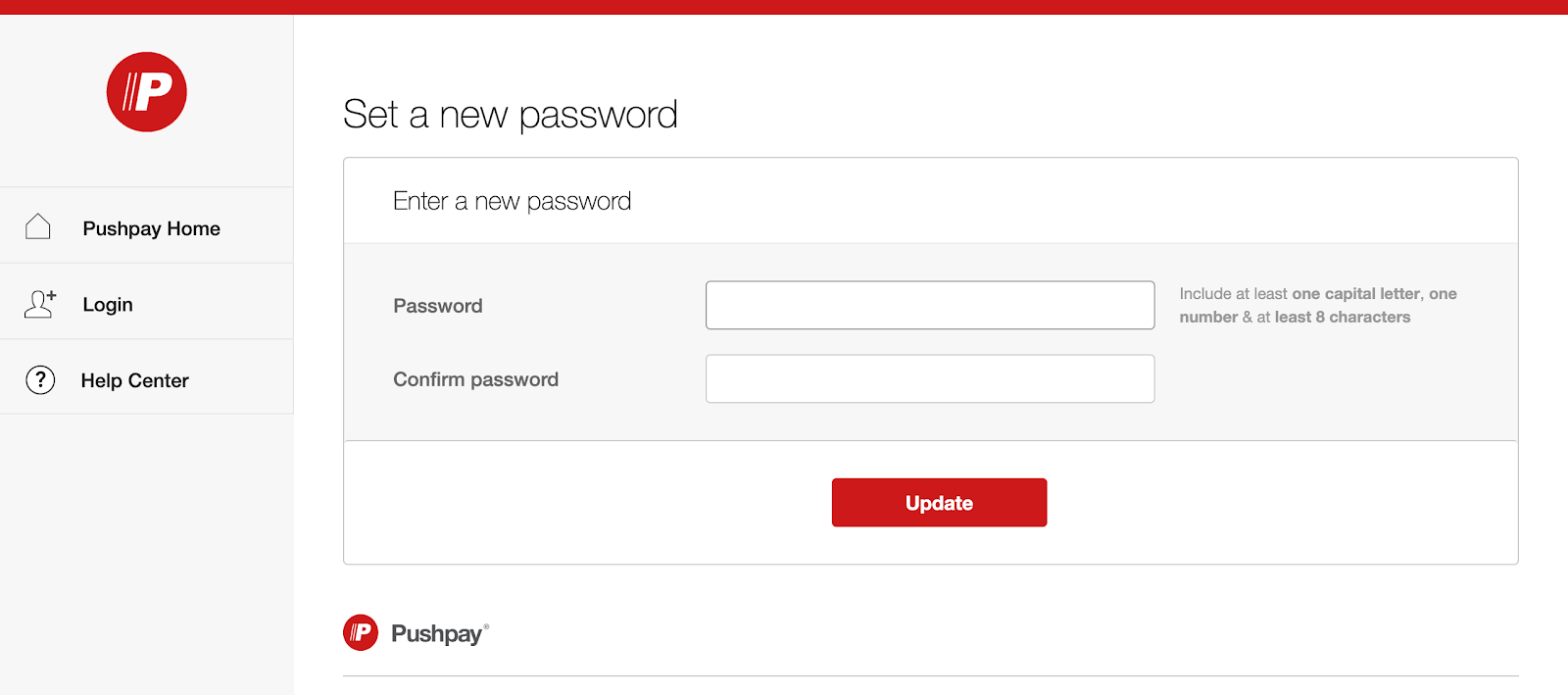Click the Enter a new password panel header
Viewport: 1568px width, 695px height.
click(512, 200)
